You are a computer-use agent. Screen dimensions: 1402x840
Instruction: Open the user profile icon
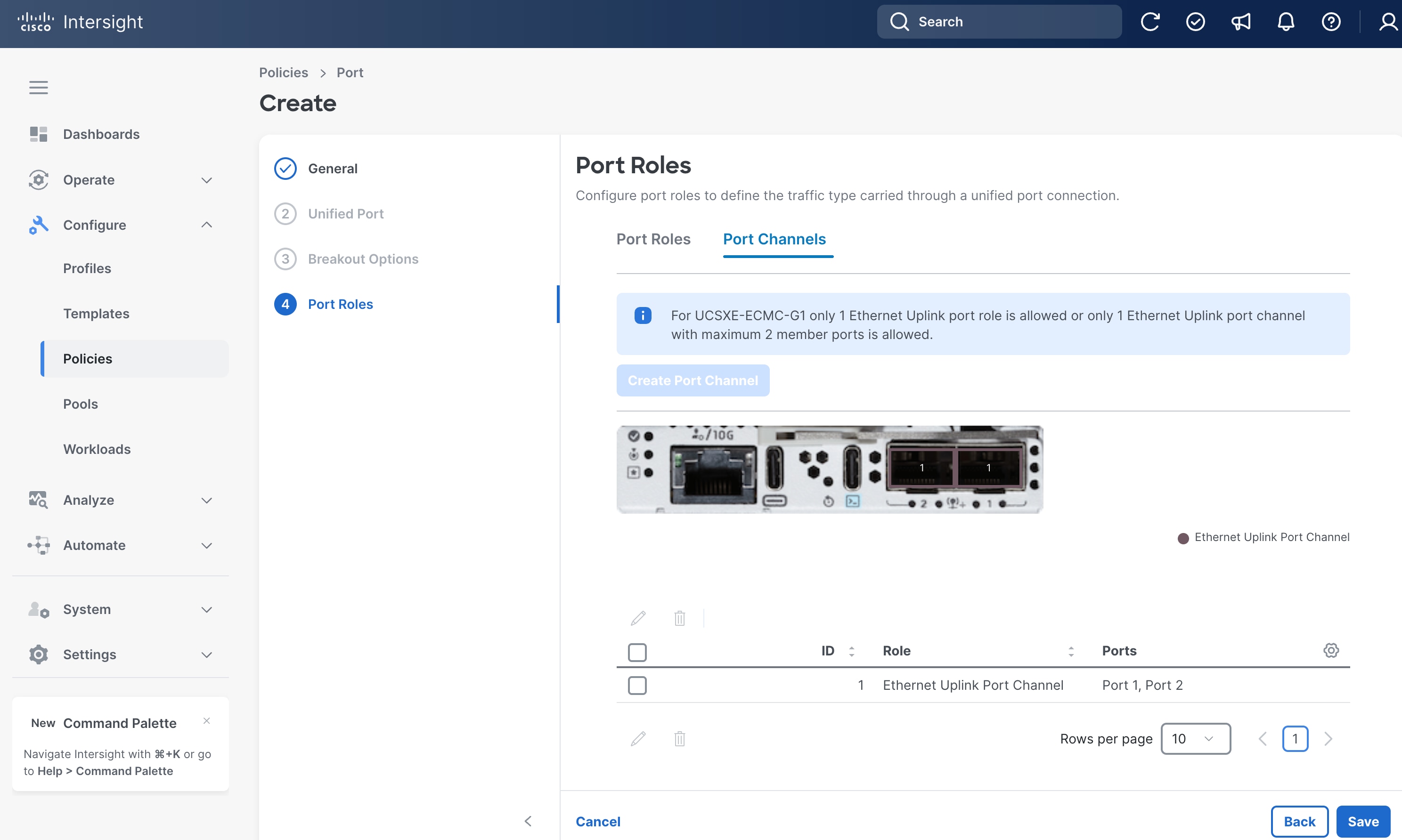(1388, 22)
